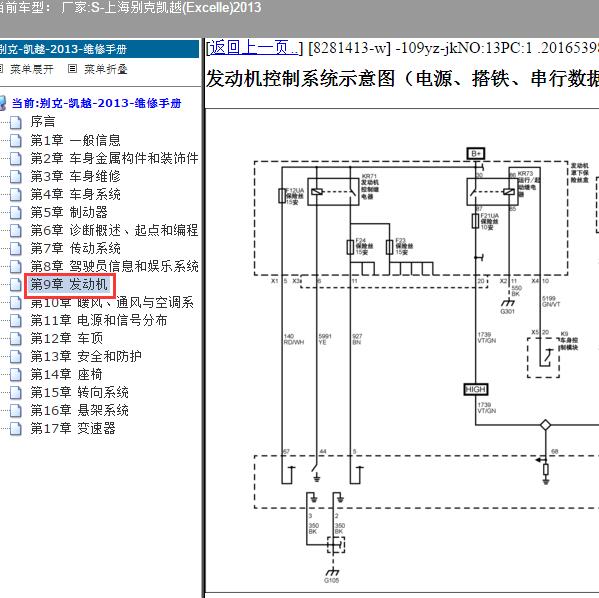Click the page icon beside 第1章
The image size is (599, 598).
tap(16, 141)
